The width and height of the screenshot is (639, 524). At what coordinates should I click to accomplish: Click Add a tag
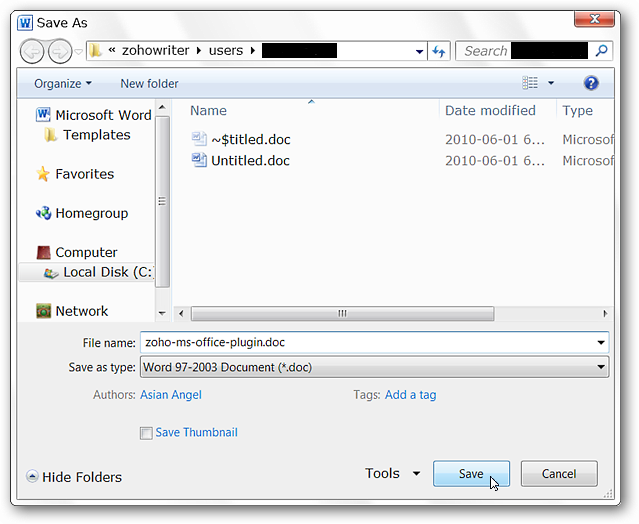pos(410,395)
